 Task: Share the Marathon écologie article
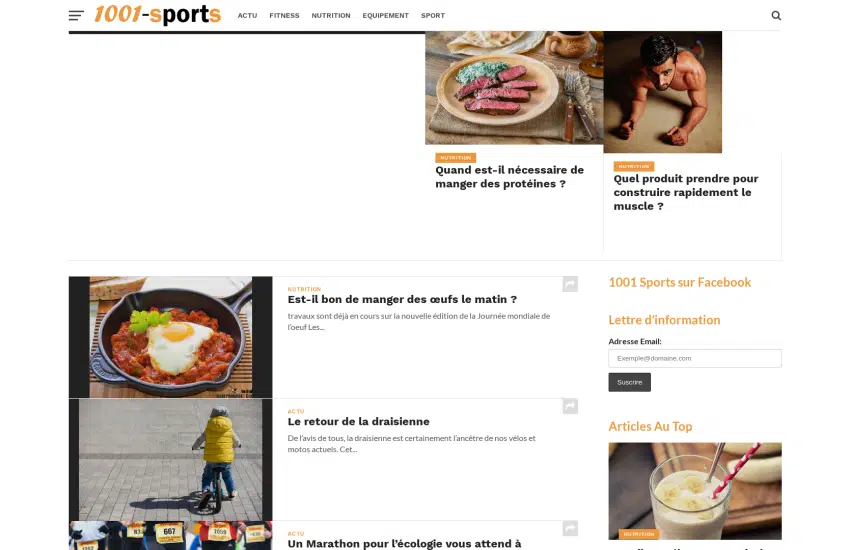pos(570,528)
